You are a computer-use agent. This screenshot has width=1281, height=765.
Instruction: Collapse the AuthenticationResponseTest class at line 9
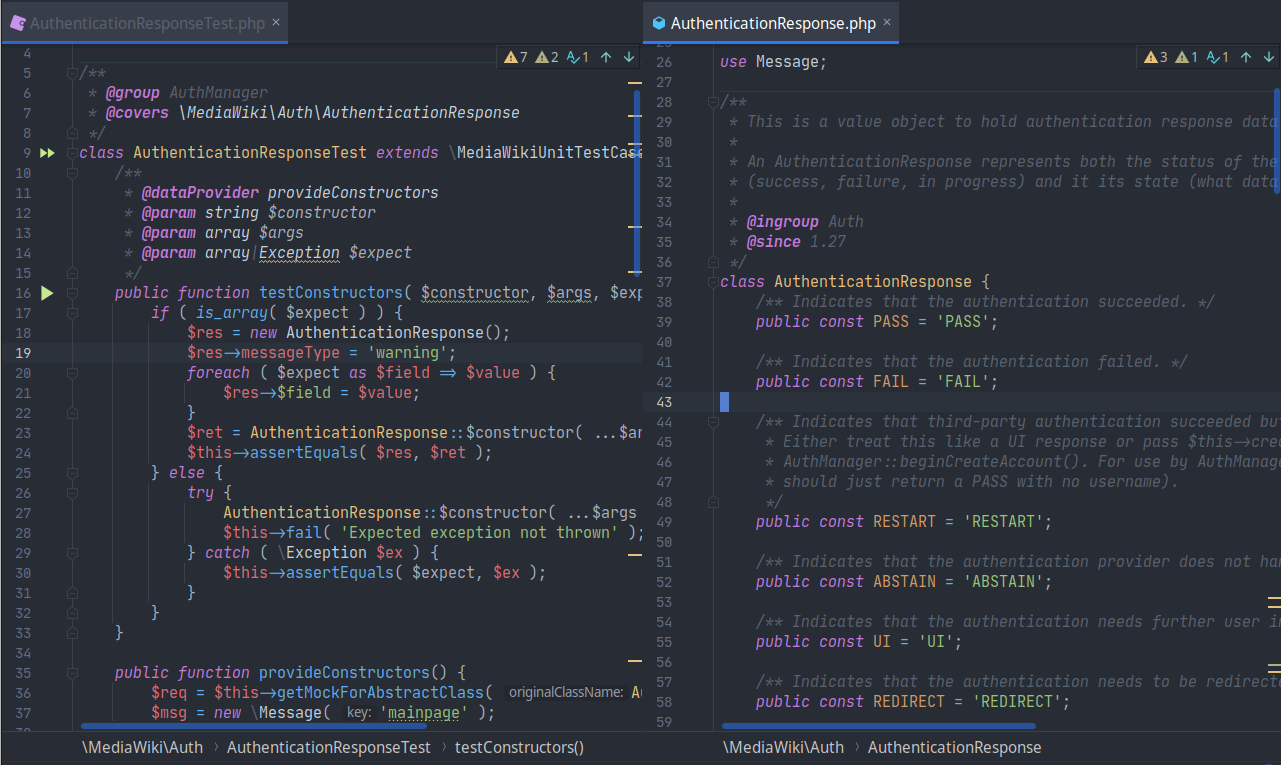tap(72, 153)
